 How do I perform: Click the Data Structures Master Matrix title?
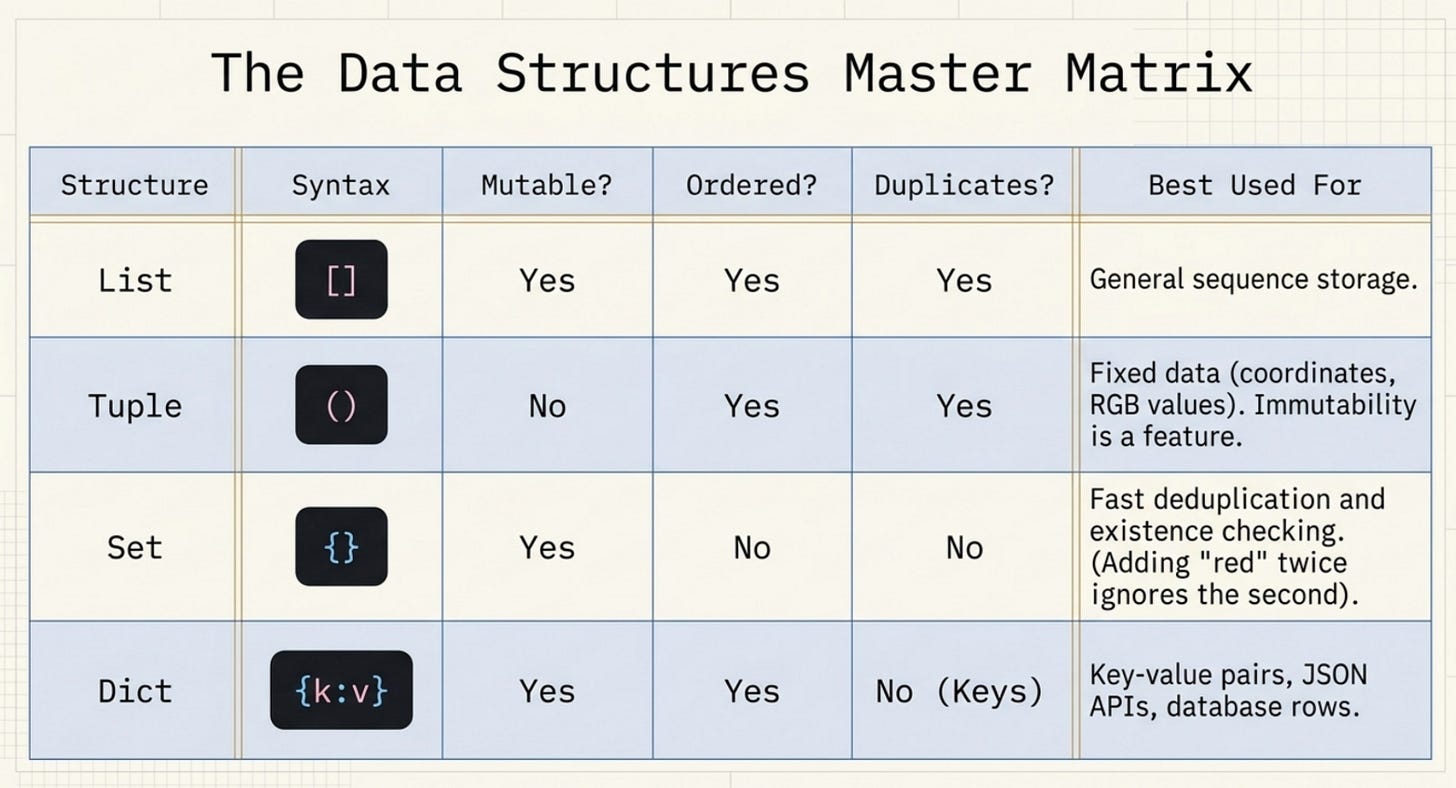(731, 73)
